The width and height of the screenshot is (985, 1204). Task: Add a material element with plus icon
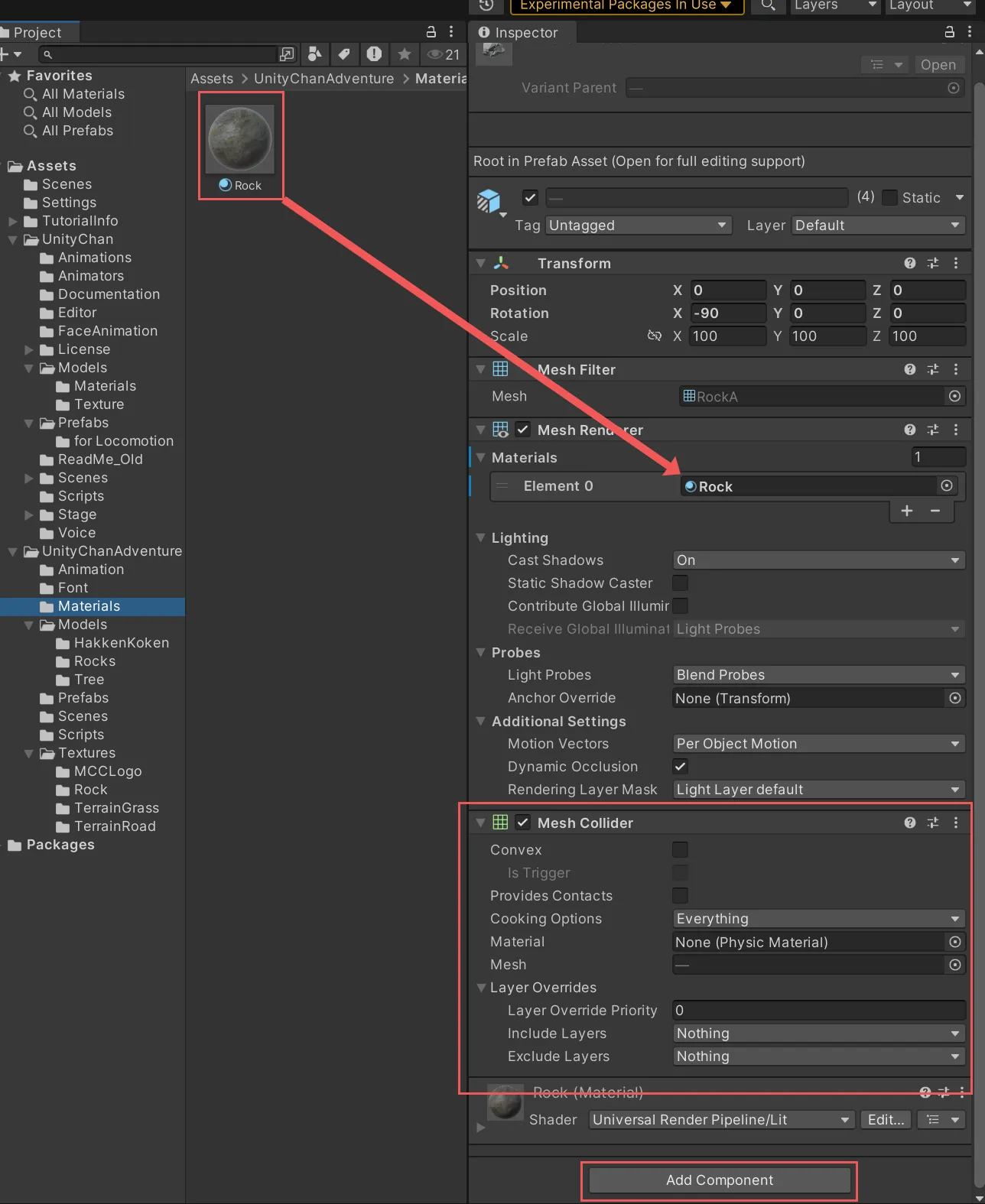point(907,511)
